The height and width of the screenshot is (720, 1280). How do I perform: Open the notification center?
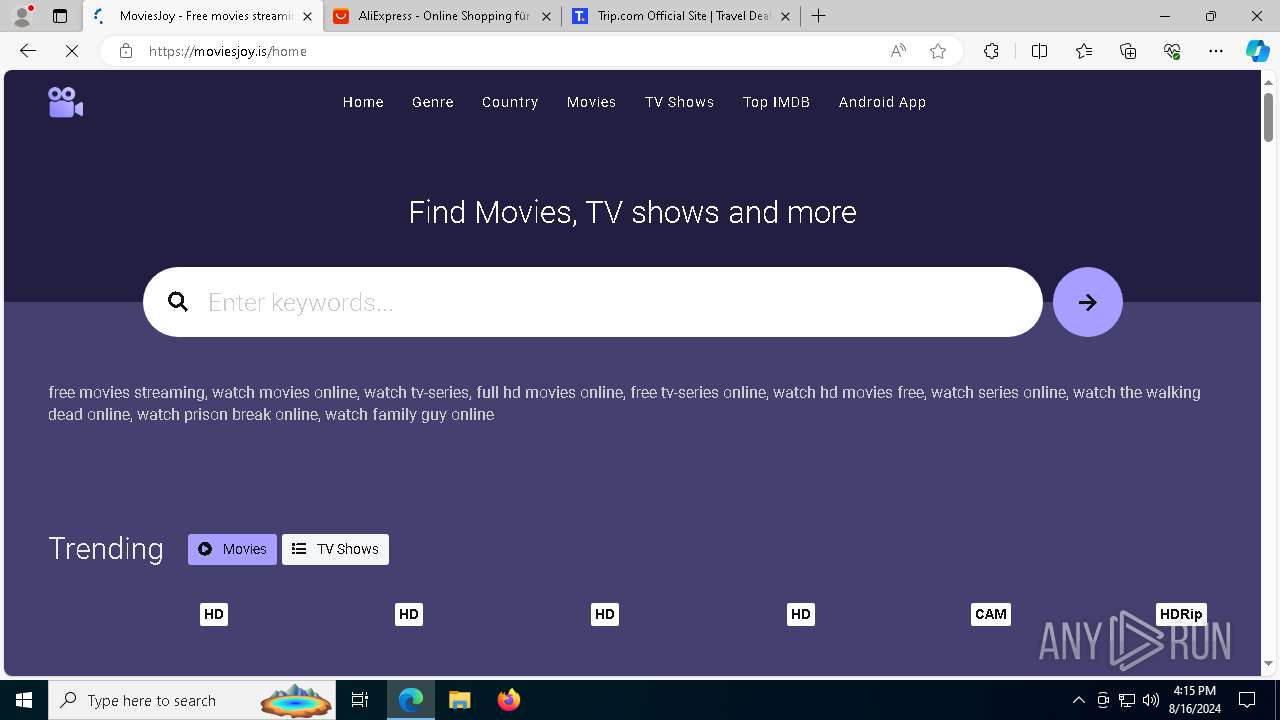[x=1247, y=700]
